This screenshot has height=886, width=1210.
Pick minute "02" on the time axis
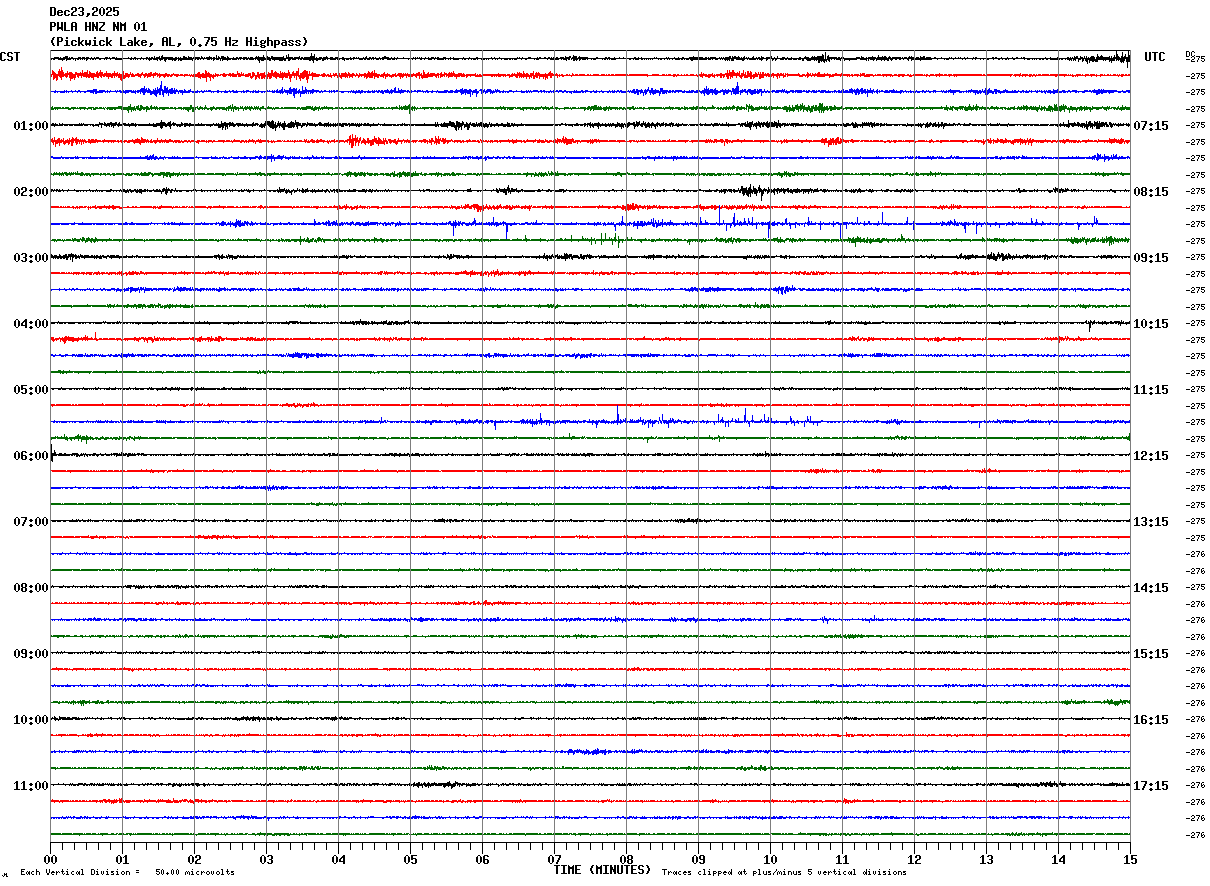tap(194, 859)
